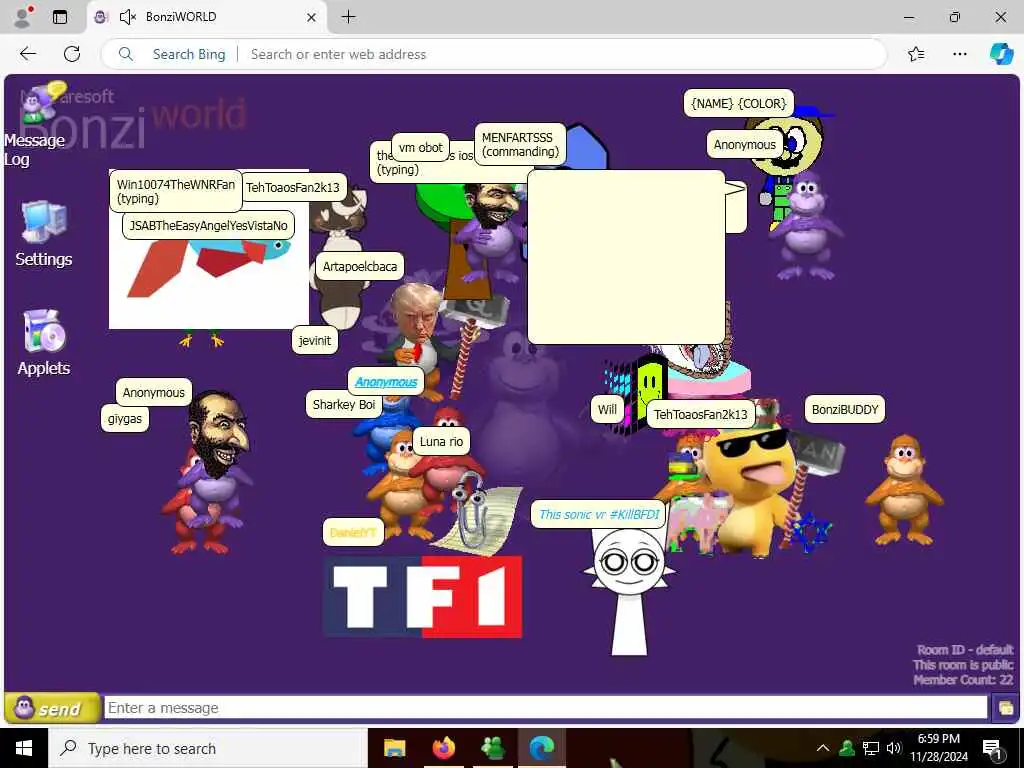This screenshot has width=1024, height=768.
Task: Click the white round-glasses character
Action: (629, 591)
